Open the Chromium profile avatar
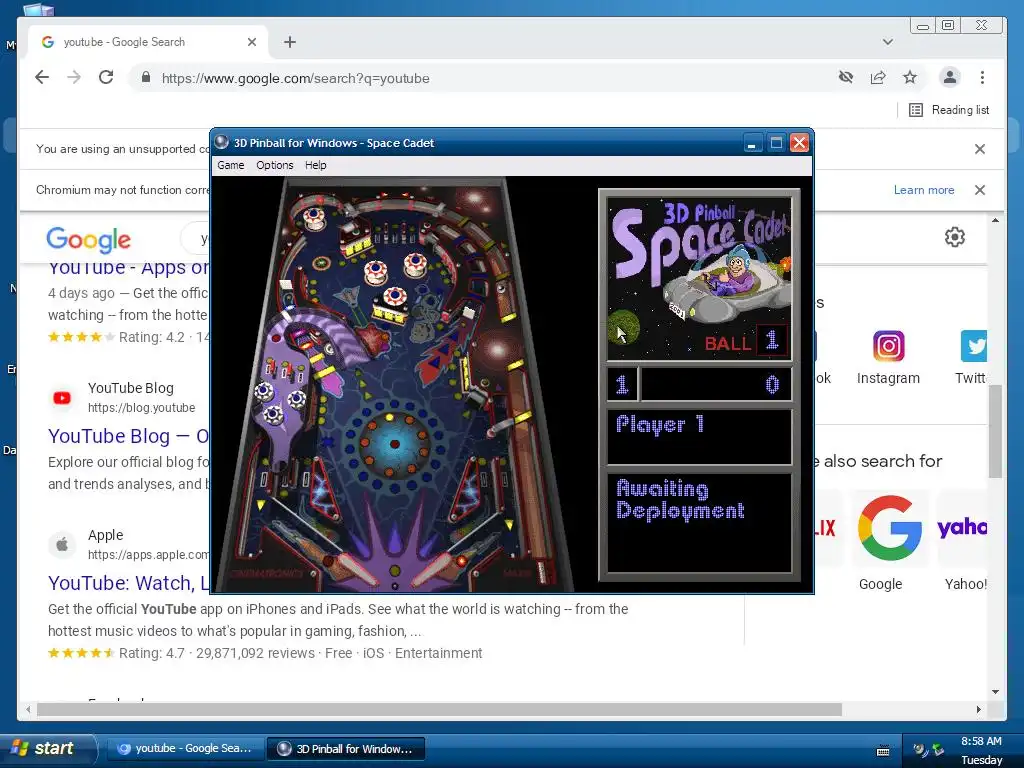This screenshot has height=768, width=1024. pos(950,78)
